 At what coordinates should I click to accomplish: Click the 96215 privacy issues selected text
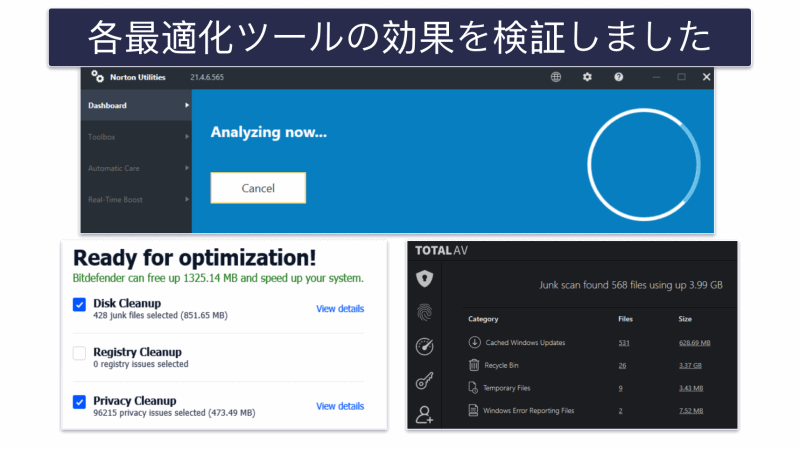174,412
